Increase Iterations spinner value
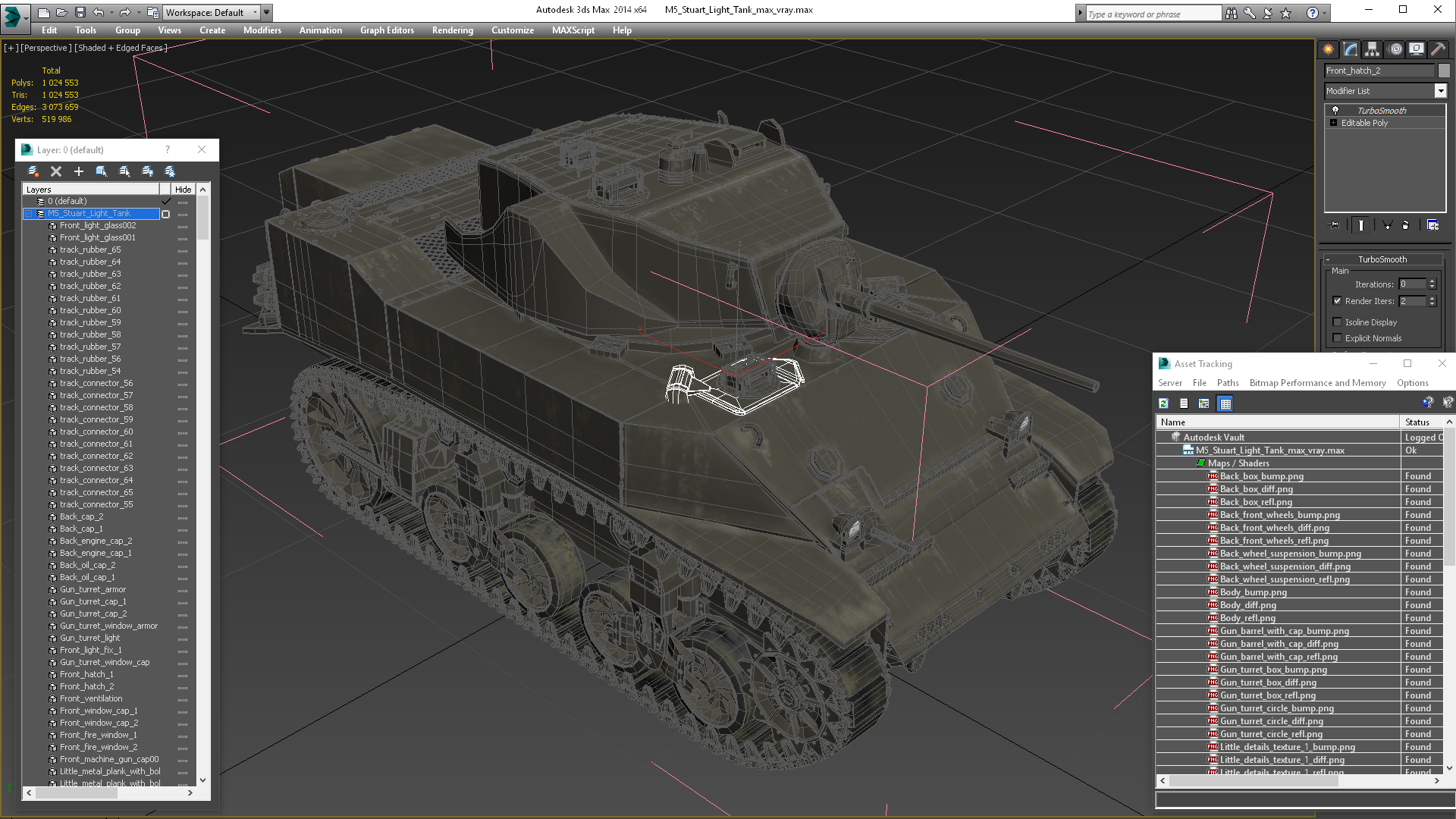Image resolution: width=1456 pixels, height=819 pixels. (x=1432, y=281)
